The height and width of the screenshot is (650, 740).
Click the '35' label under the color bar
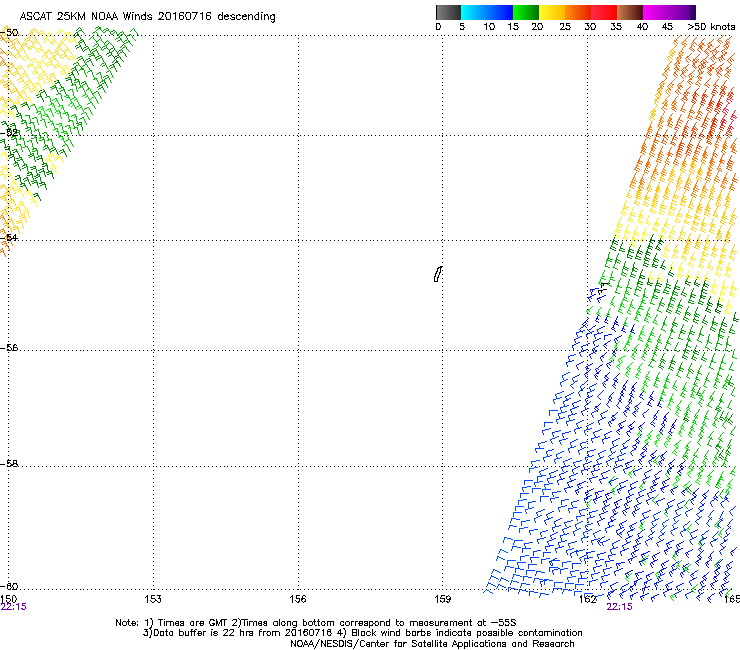point(616,27)
